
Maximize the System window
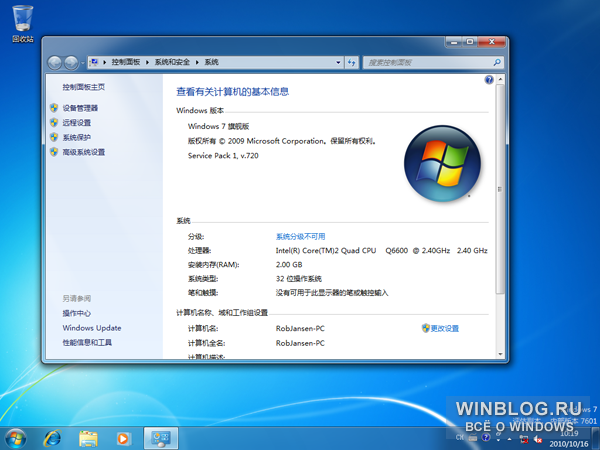pos(470,42)
